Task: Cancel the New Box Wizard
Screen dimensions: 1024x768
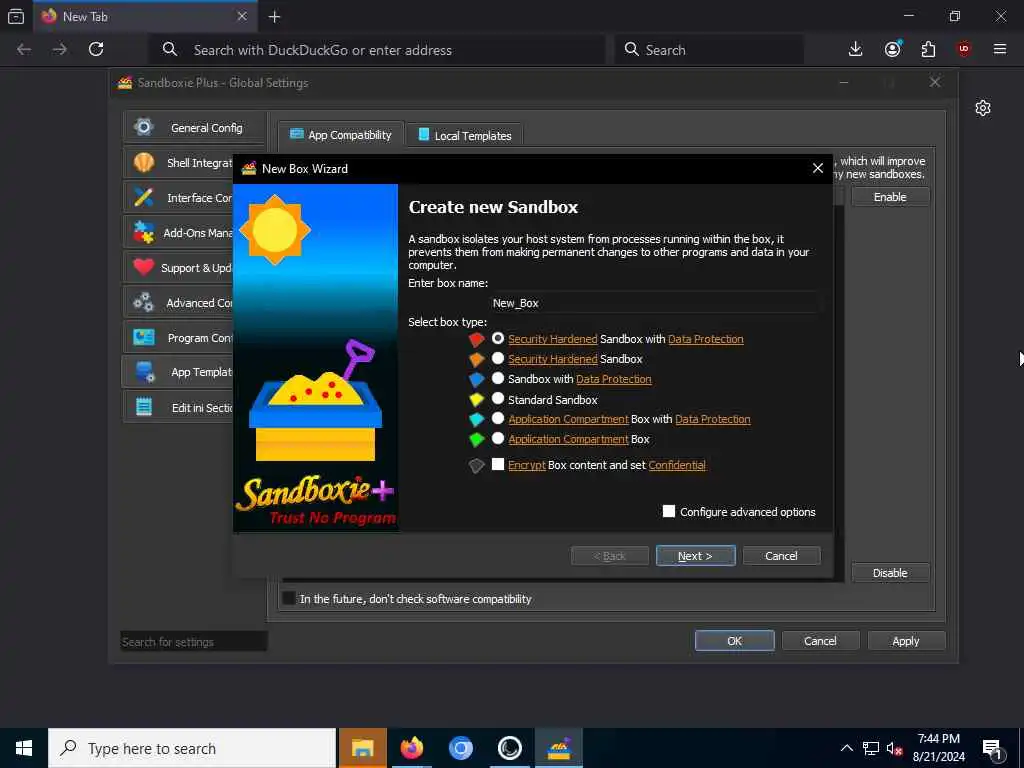Action: coord(781,556)
